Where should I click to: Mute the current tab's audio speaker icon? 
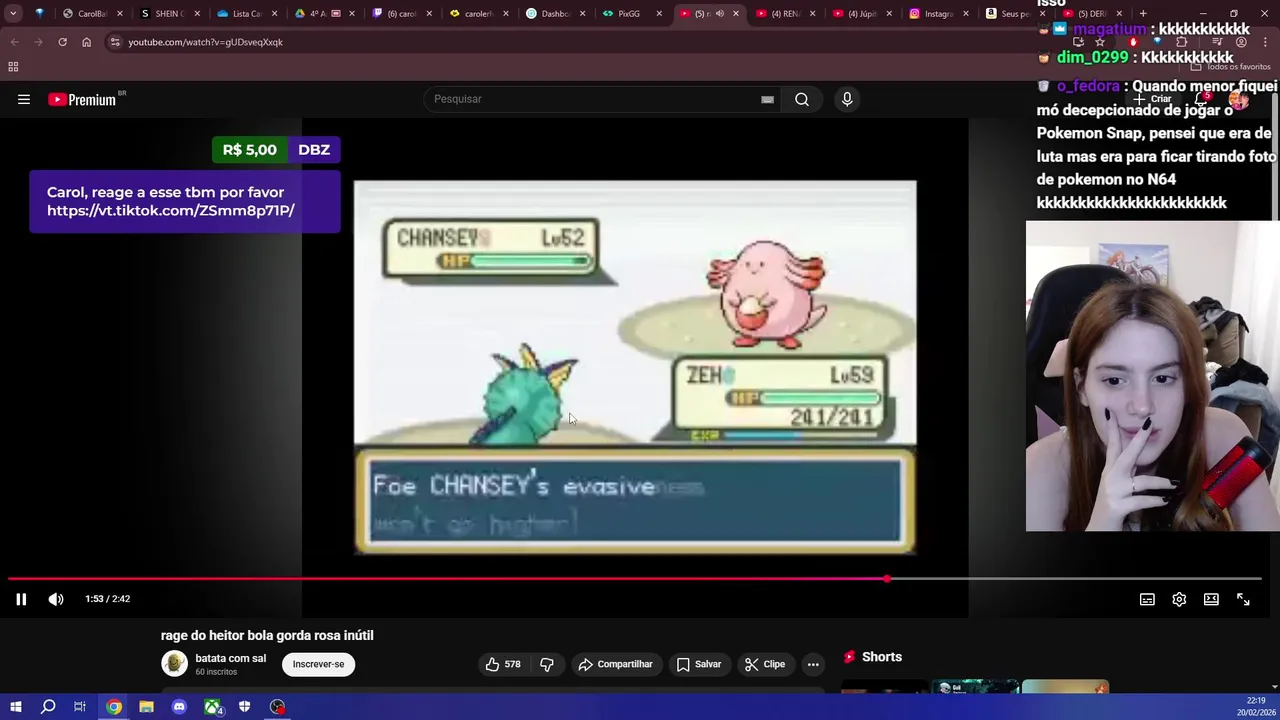tap(720, 14)
